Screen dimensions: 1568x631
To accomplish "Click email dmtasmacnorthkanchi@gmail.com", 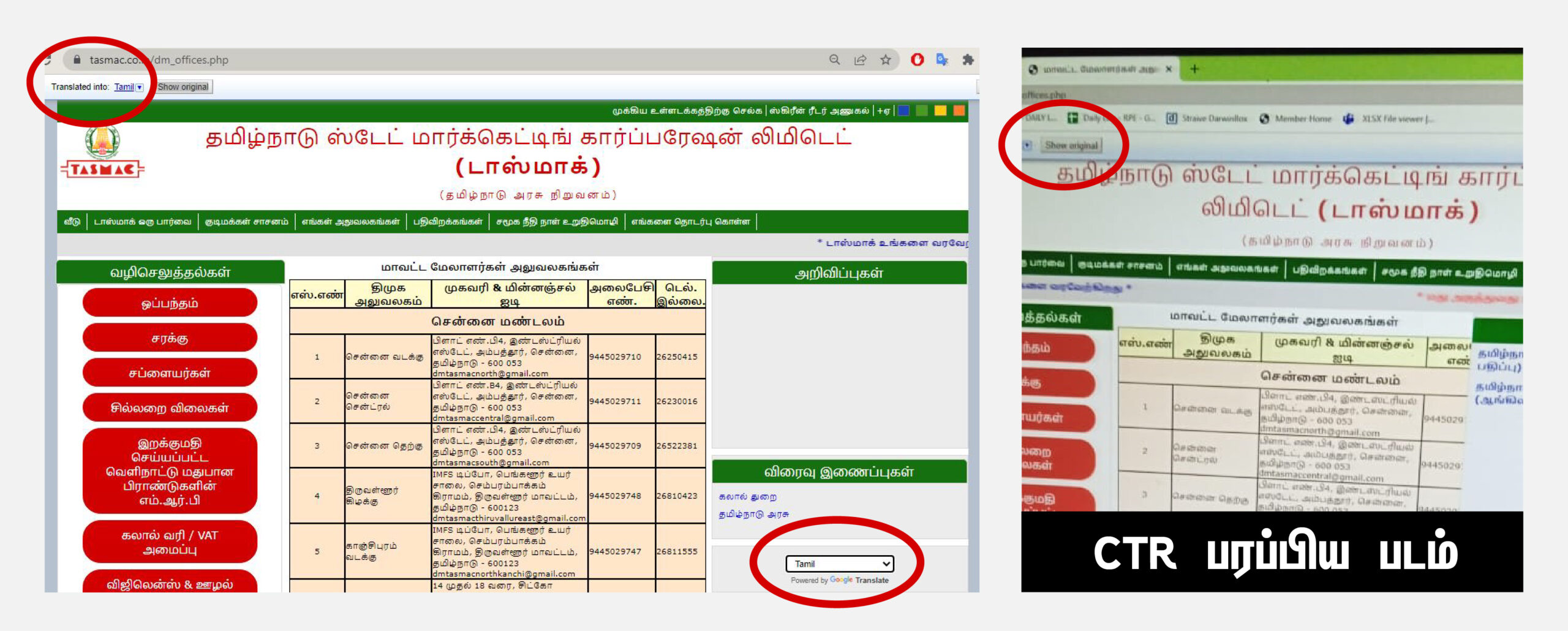I will coord(504,574).
